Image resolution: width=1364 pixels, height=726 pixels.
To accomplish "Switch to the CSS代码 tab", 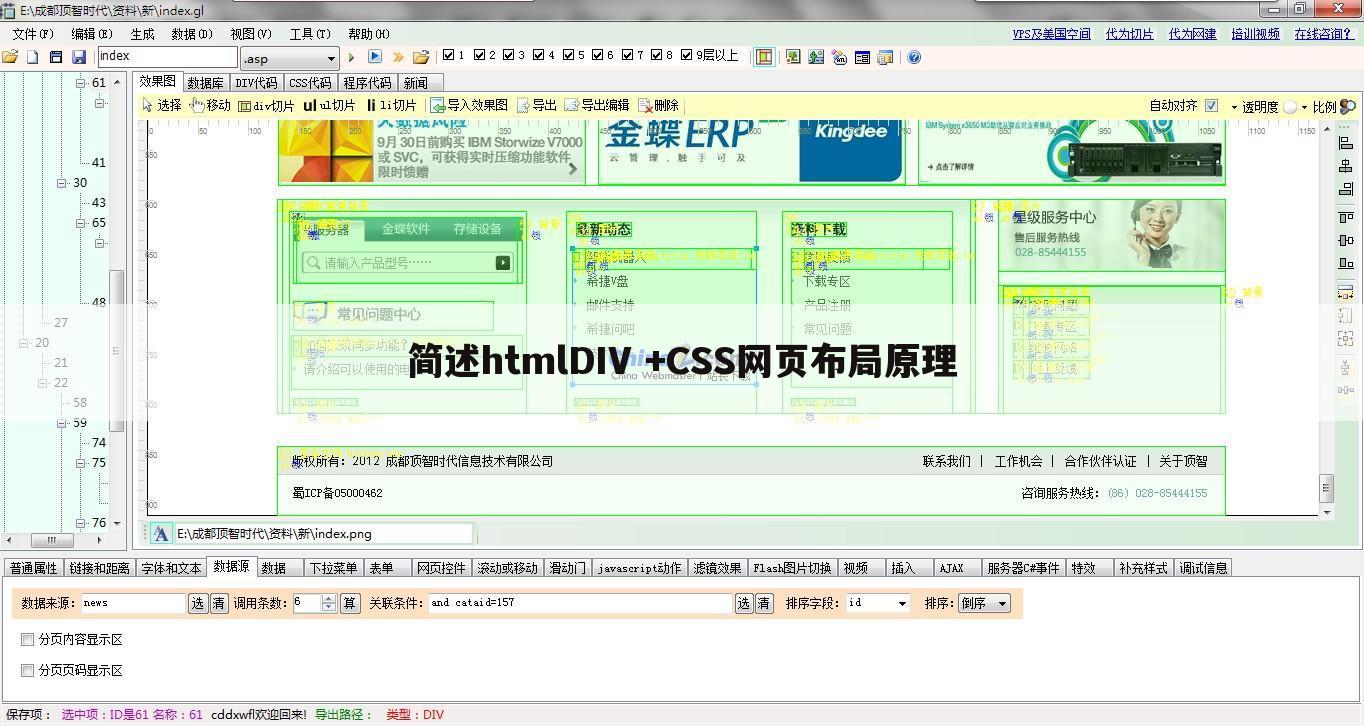I will pyautogui.click(x=310, y=83).
